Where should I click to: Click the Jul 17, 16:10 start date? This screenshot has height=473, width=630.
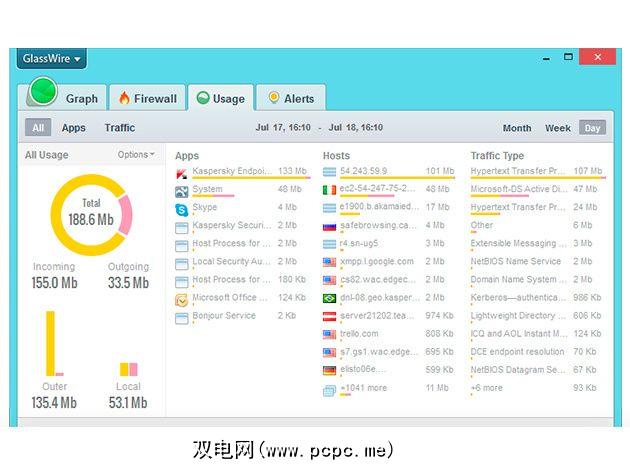pyautogui.click(x=283, y=128)
